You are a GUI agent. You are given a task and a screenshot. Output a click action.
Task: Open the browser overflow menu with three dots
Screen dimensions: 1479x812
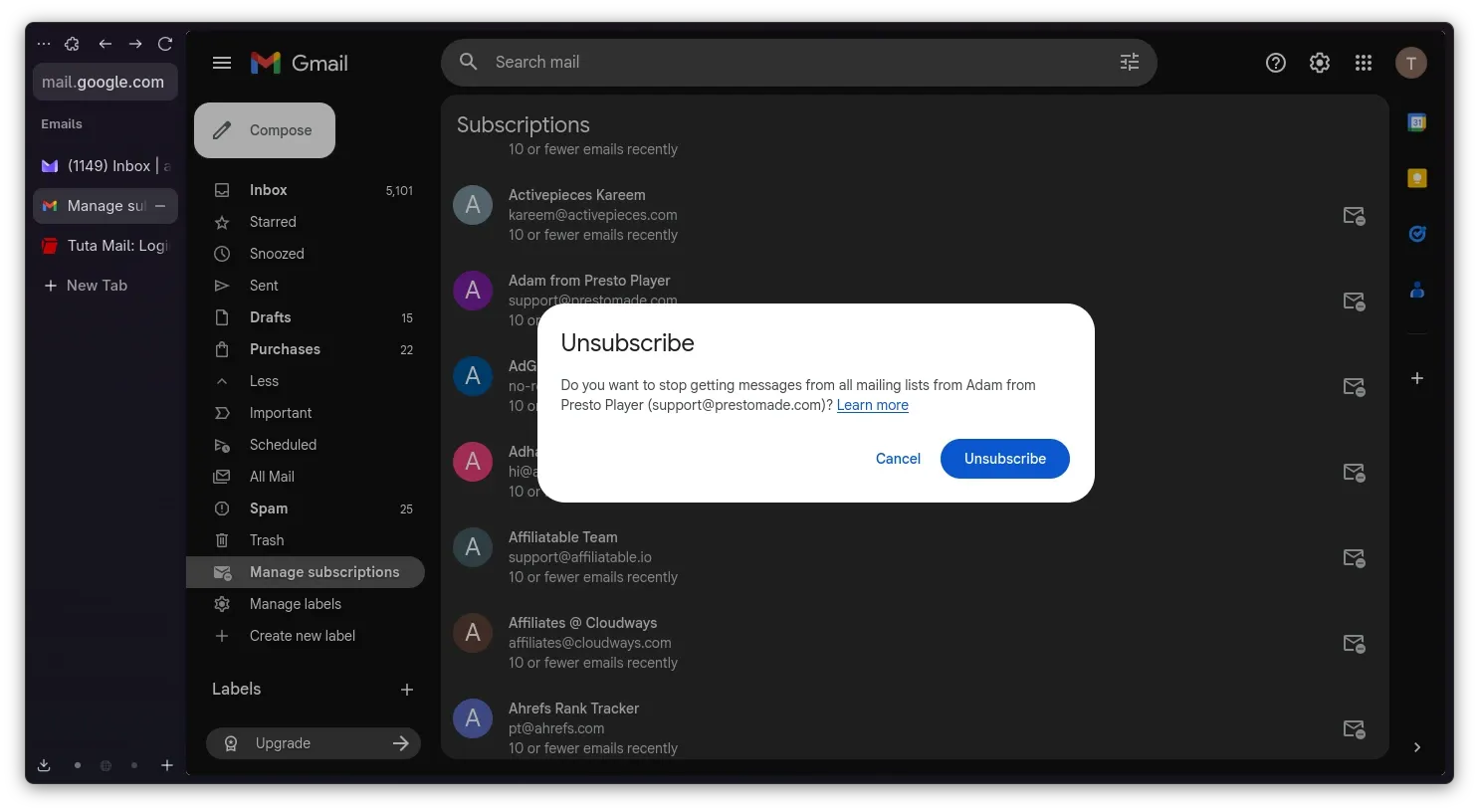[43, 44]
